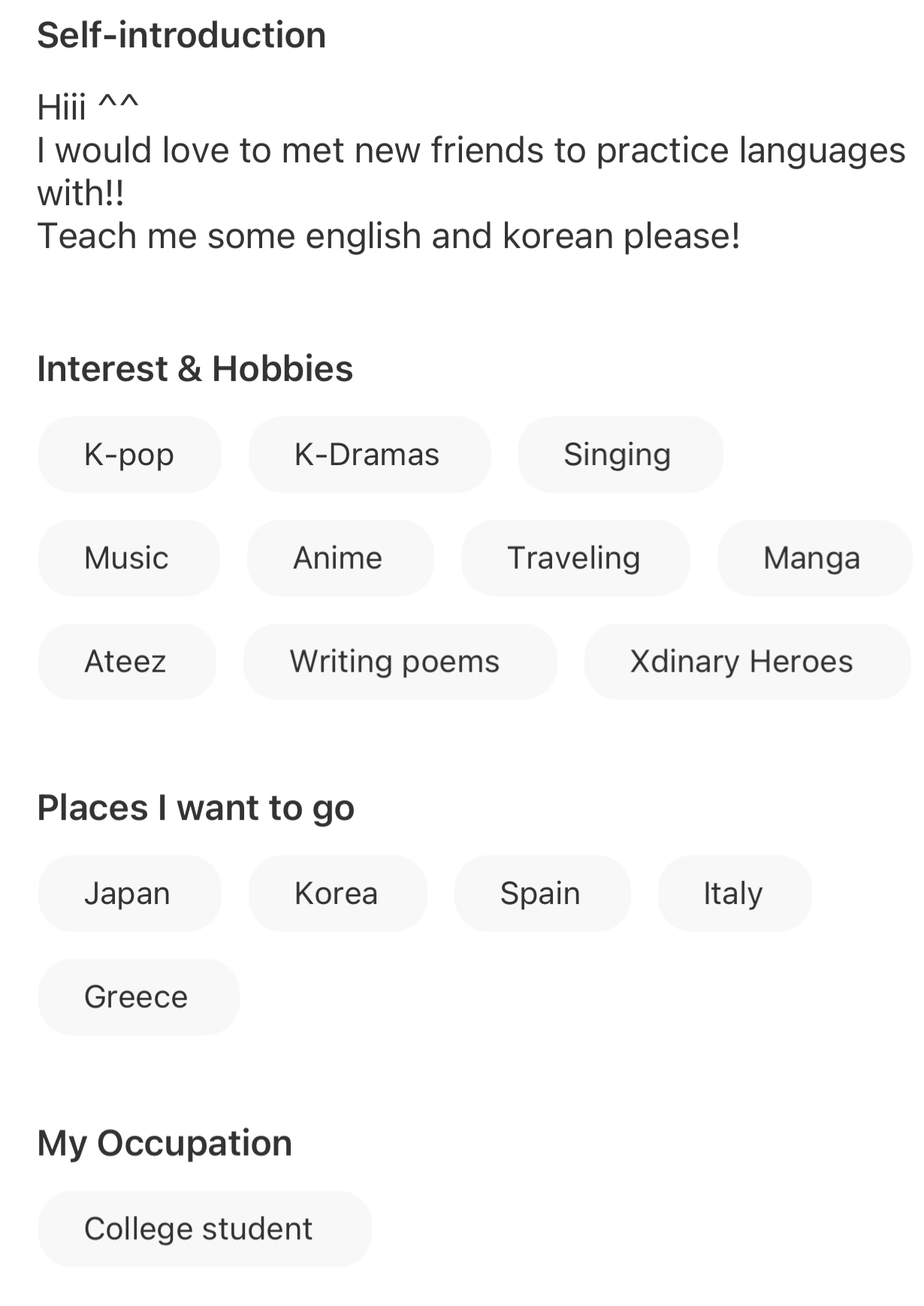
Task: Tap the Ateez interest chip
Action: tap(127, 662)
